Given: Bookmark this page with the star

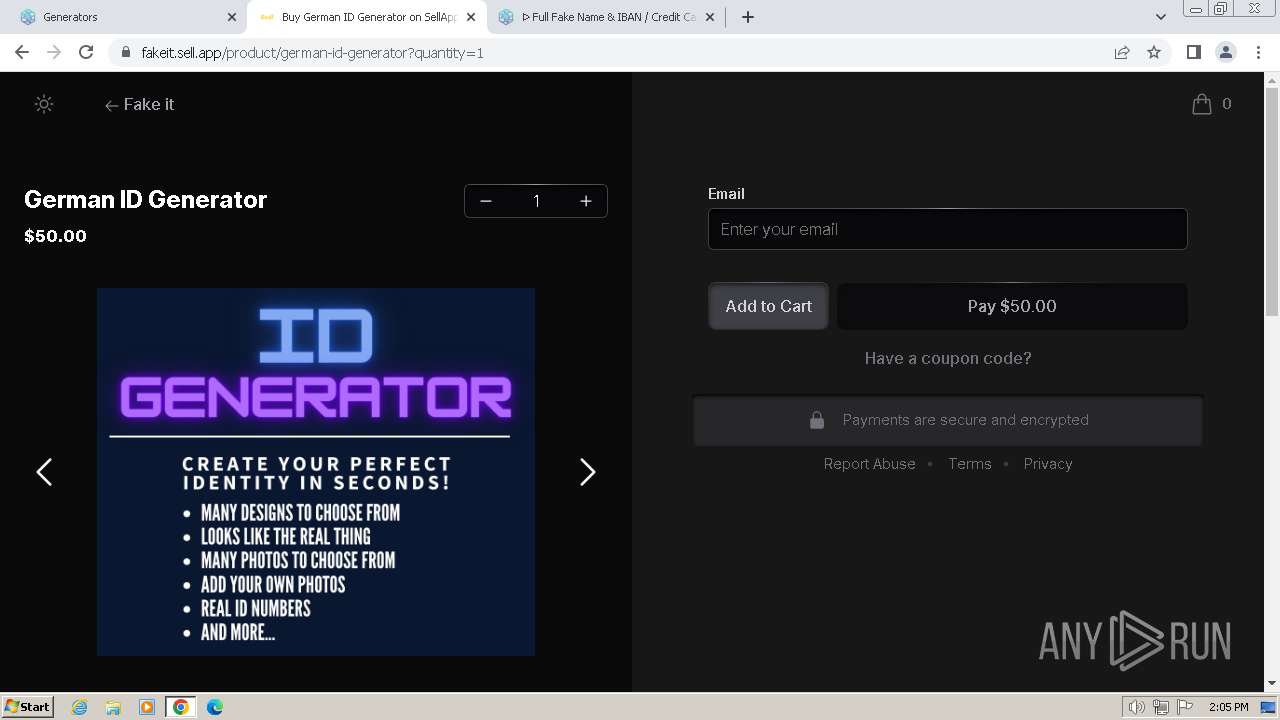Looking at the screenshot, I should [1154, 52].
